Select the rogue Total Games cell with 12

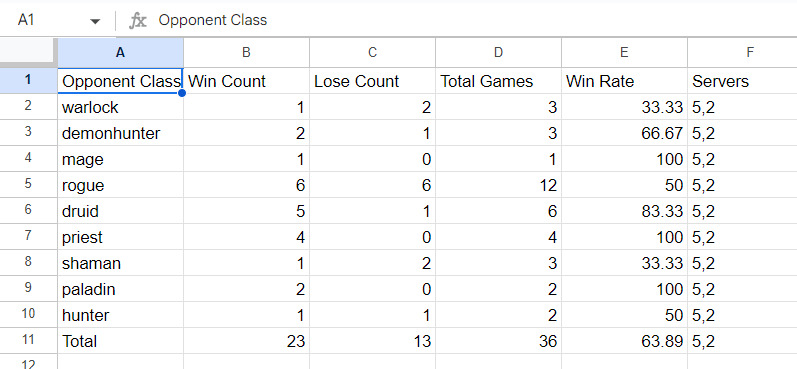[499, 185]
